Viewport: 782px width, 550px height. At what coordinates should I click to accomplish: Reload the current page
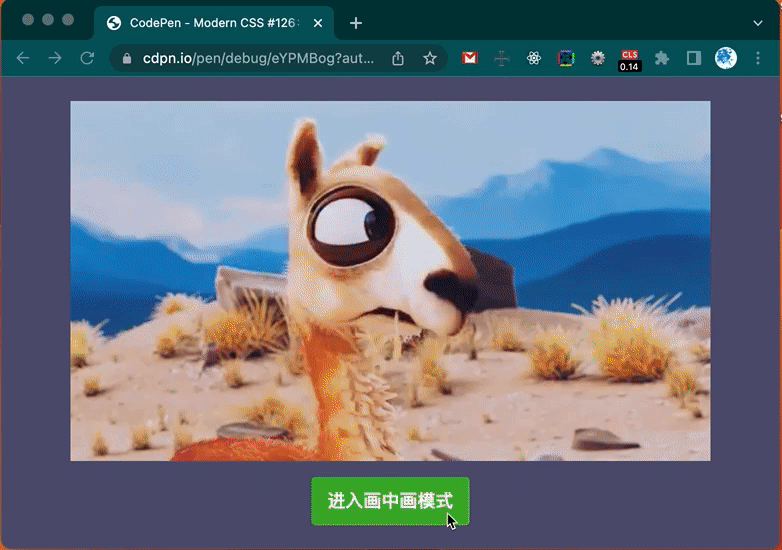[87, 58]
